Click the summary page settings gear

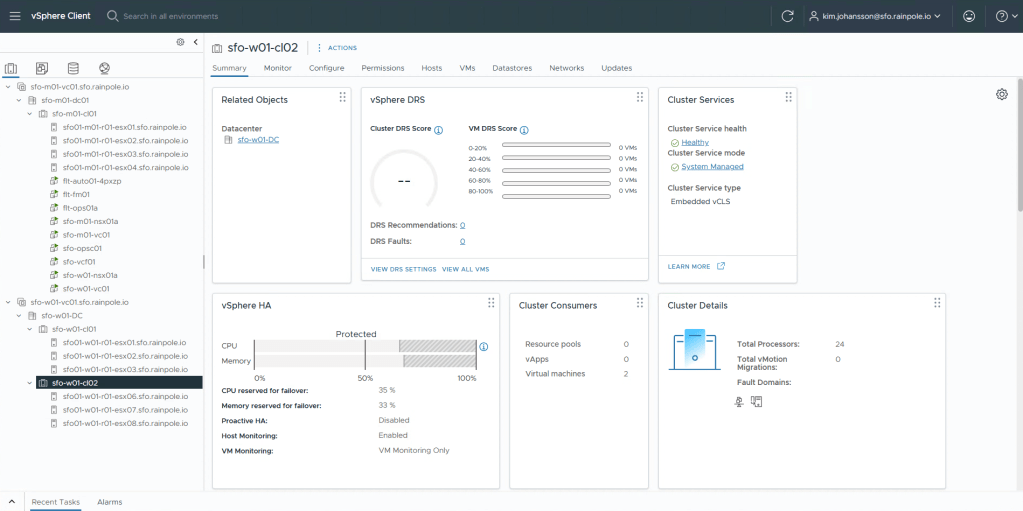[1002, 94]
